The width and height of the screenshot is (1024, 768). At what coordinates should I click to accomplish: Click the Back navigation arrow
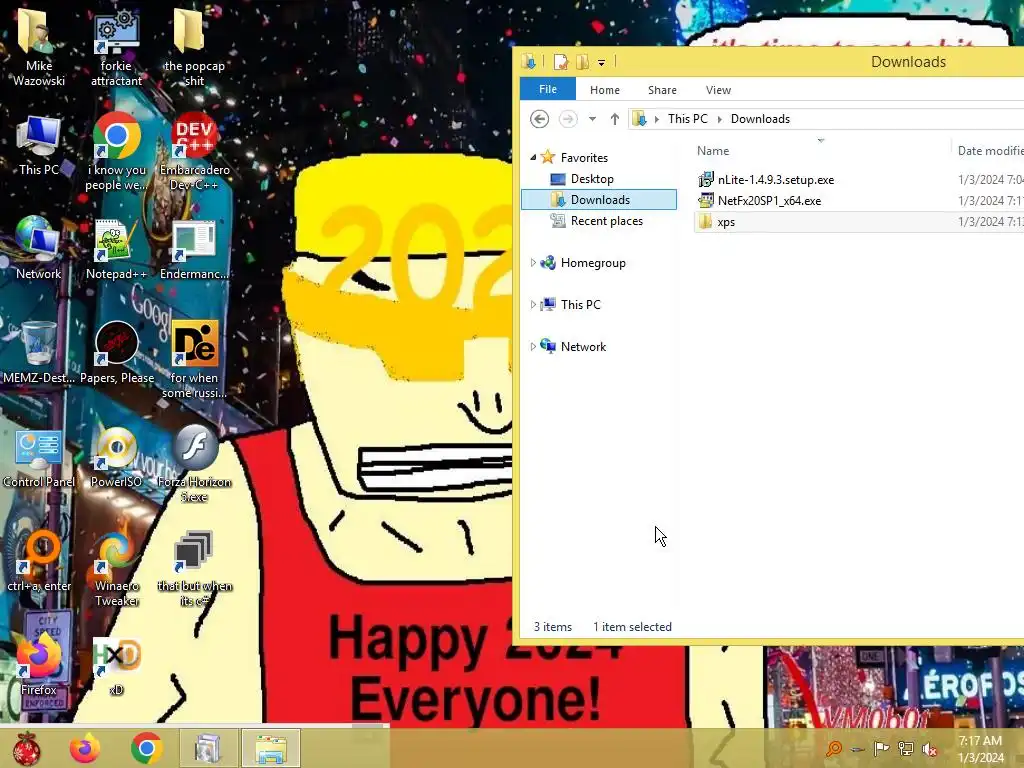(x=539, y=119)
